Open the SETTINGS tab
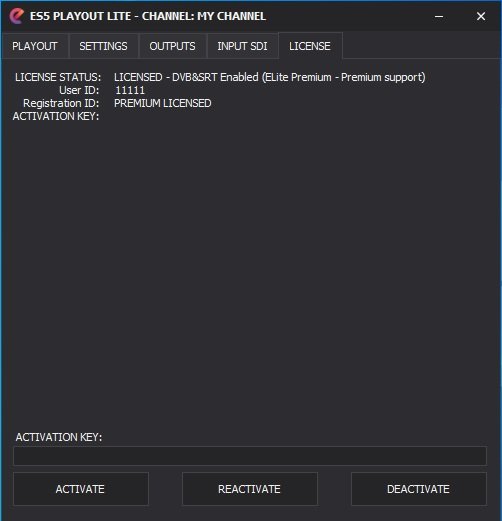Screen dimensions: 502x521 [x=103, y=46]
